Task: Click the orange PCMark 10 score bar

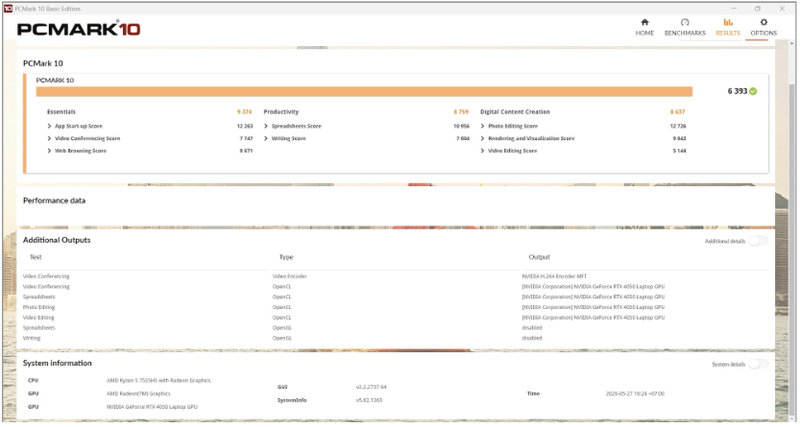Action: tap(364, 91)
